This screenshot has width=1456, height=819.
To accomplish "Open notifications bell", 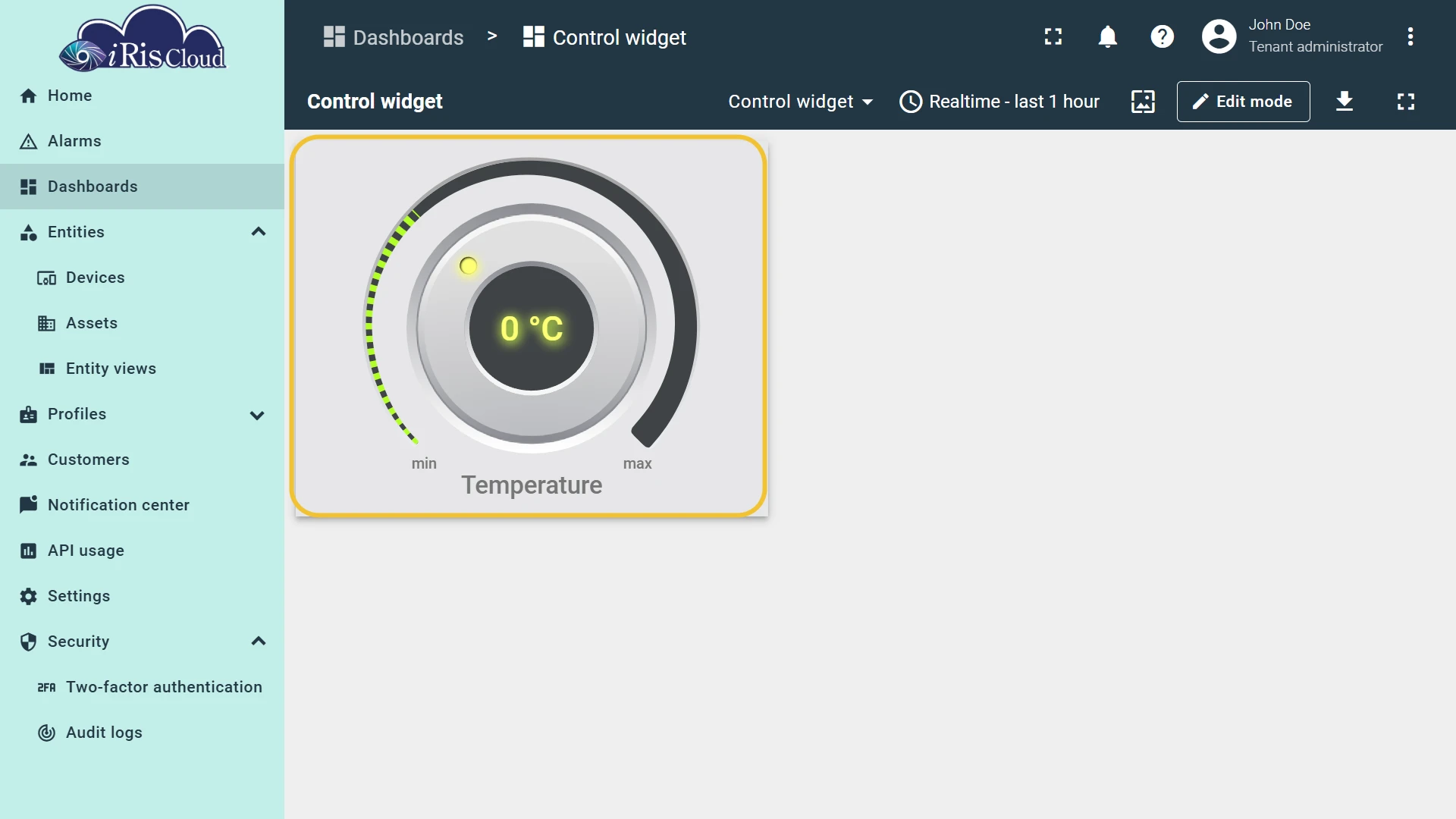I will click(1108, 36).
